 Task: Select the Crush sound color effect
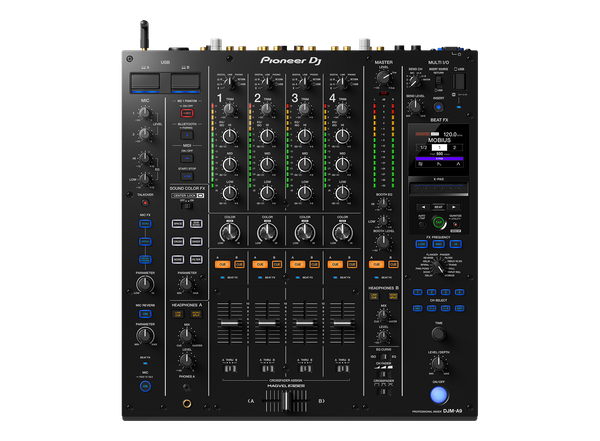coord(178,242)
